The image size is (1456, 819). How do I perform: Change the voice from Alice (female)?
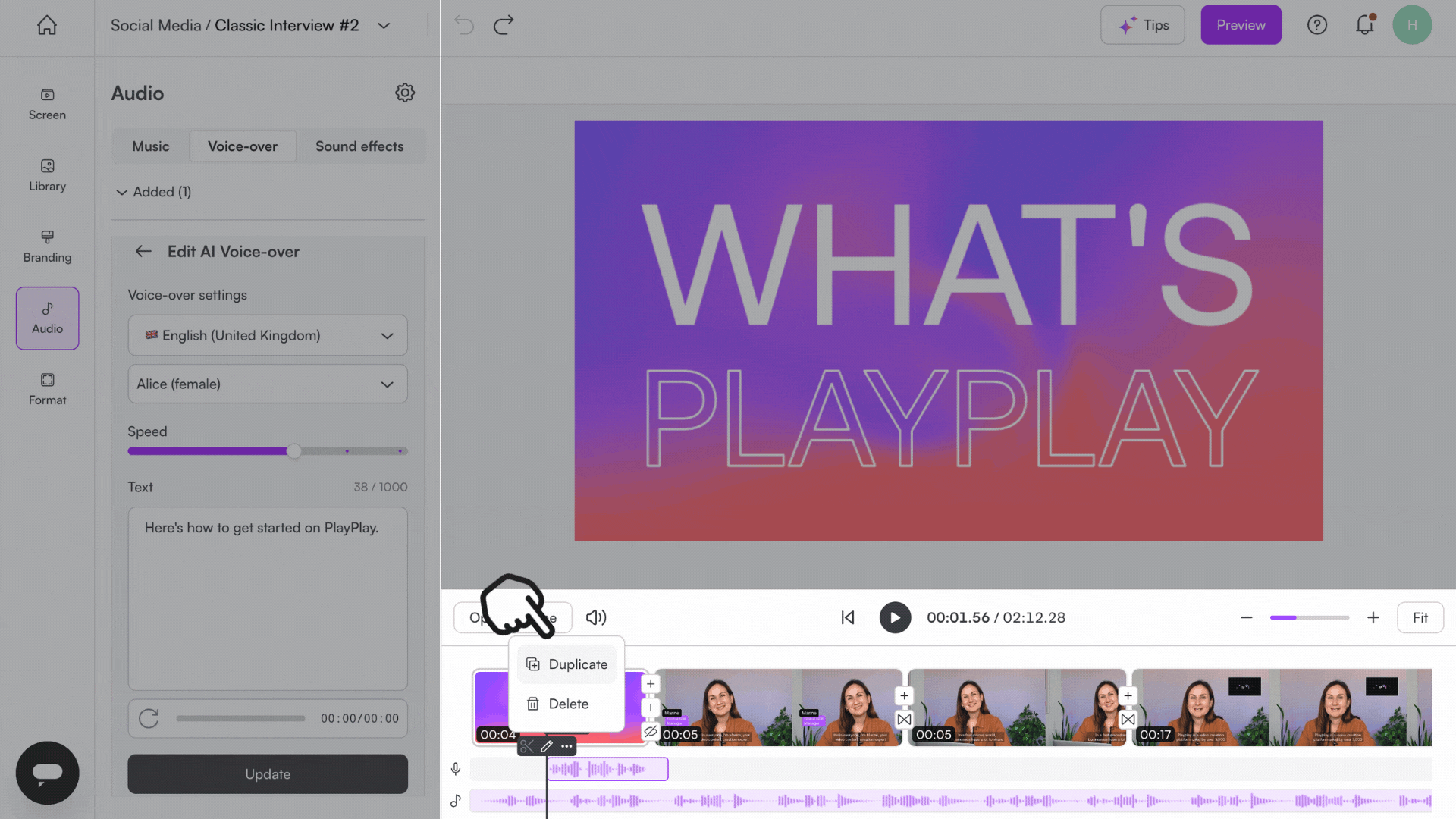267,384
